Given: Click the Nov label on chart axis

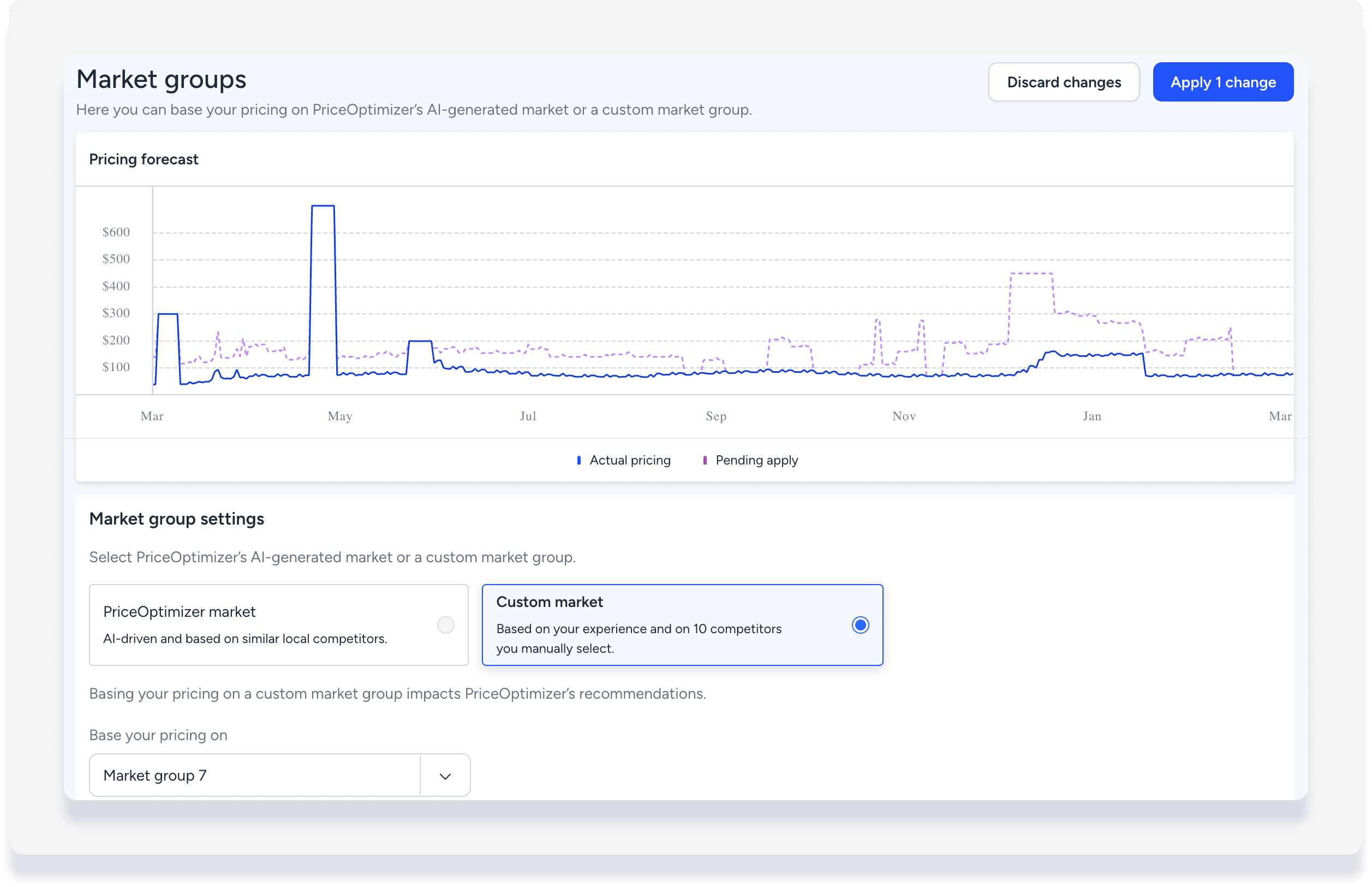Looking at the screenshot, I should point(903,416).
